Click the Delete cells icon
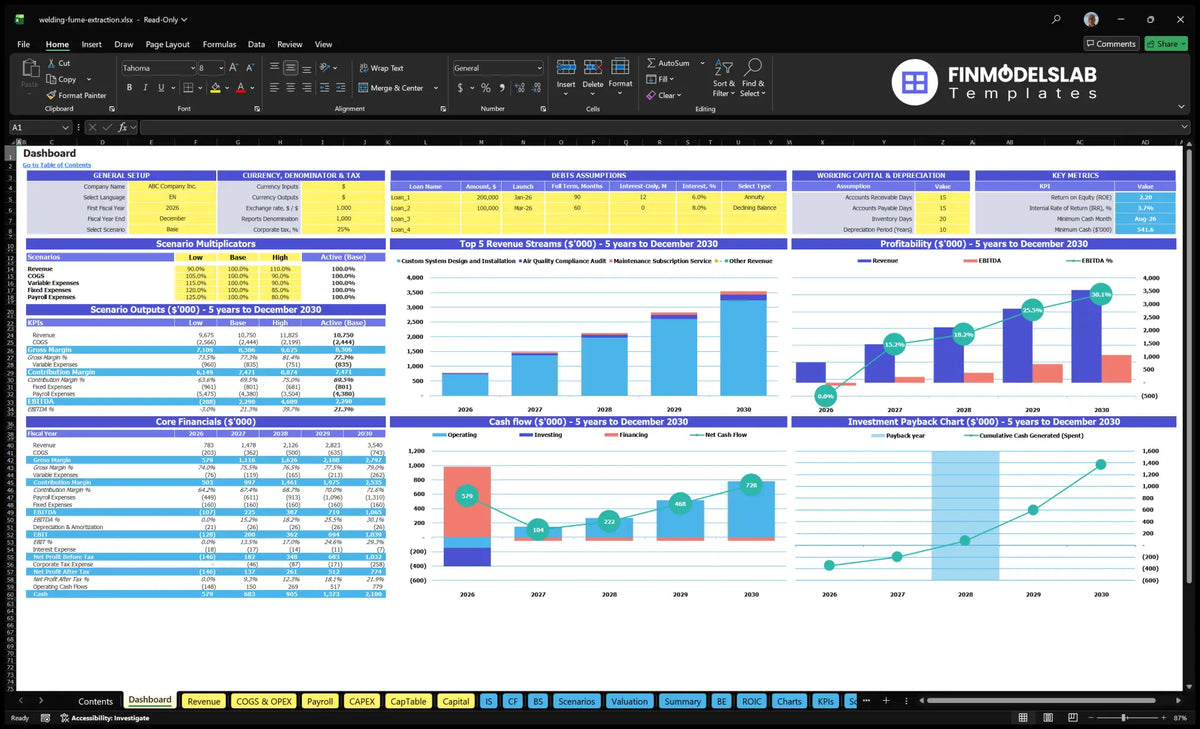The width and height of the screenshot is (1200, 729). [x=593, y=67]
